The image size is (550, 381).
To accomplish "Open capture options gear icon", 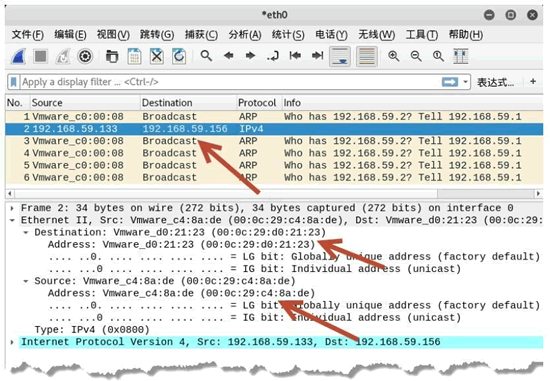I will 85,56.
